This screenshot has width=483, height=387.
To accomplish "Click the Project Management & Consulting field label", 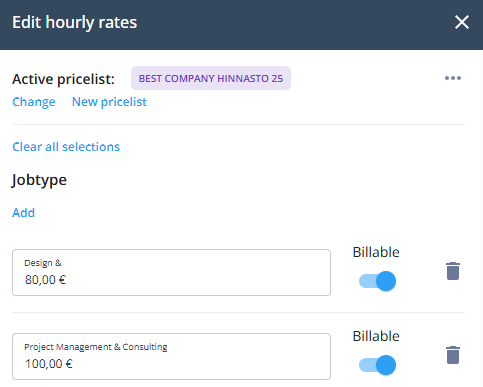I will click(x=96, y=347).
